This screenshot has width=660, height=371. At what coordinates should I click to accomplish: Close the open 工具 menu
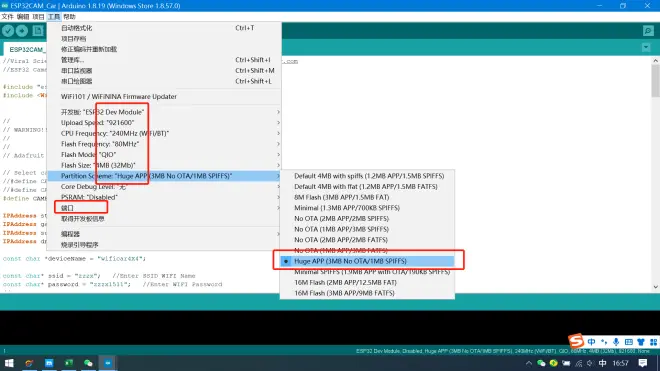(x=54, y=17)
